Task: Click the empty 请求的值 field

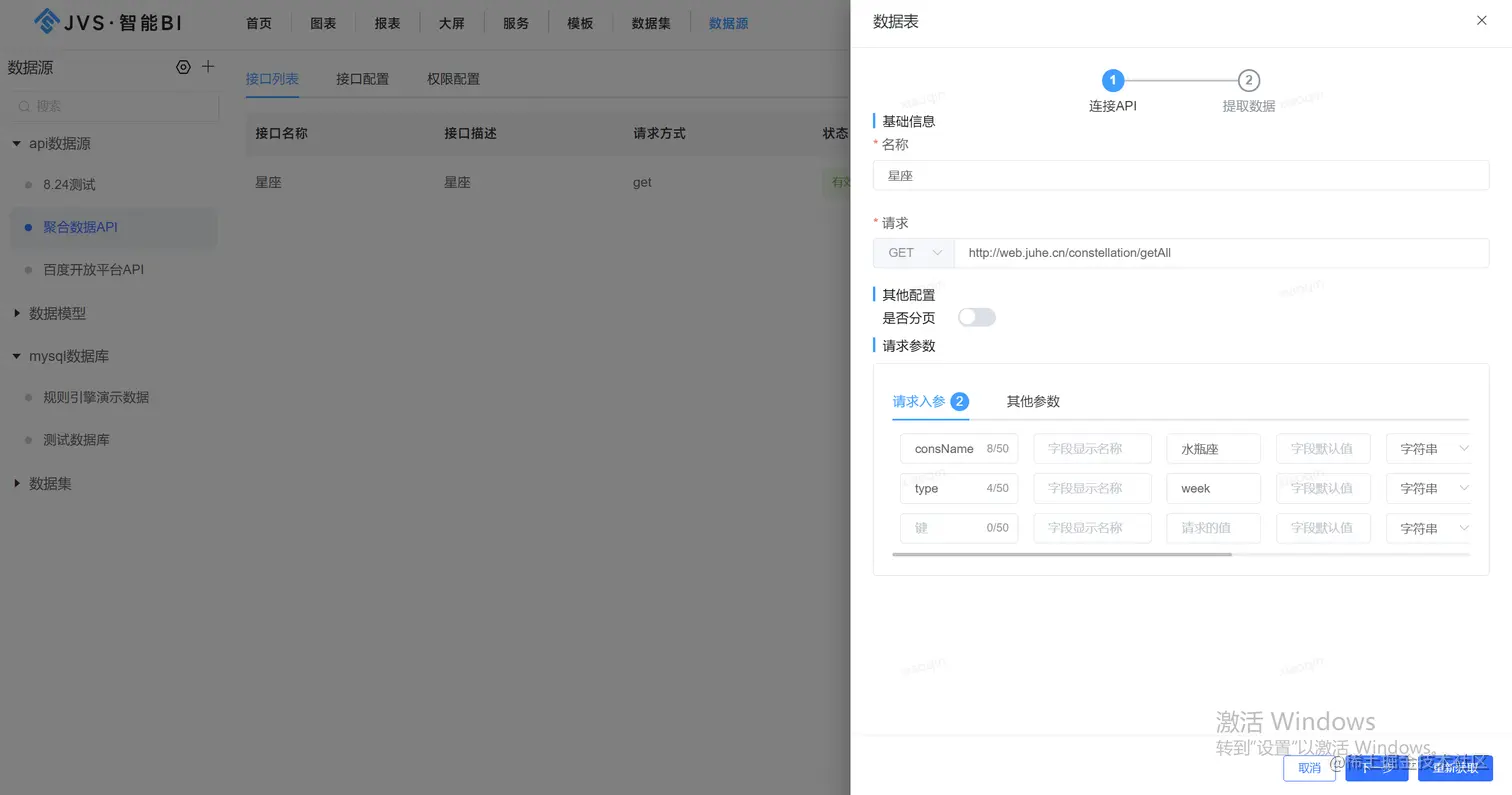Action: pos(1213,528)
